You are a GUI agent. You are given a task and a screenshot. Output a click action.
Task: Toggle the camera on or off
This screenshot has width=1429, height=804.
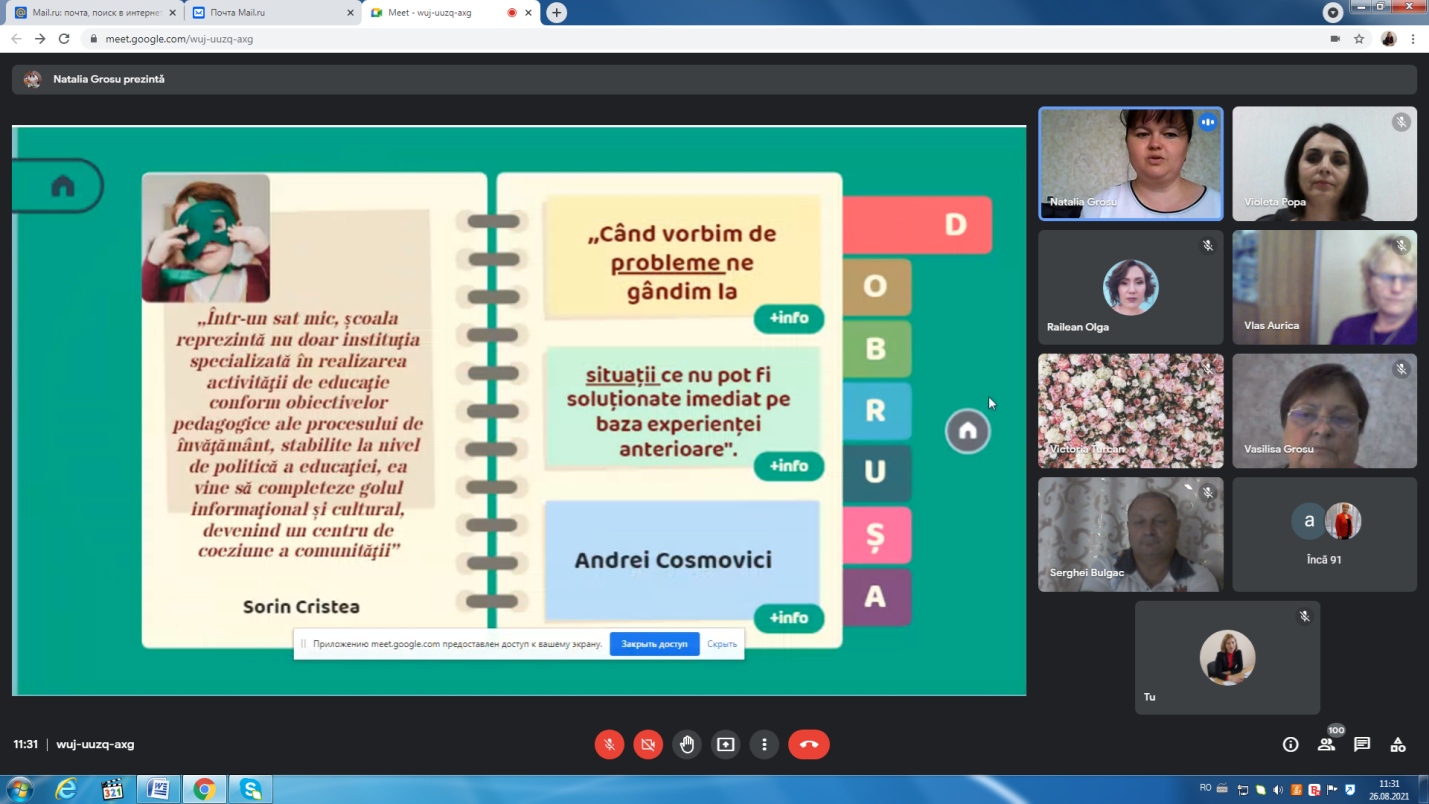[x=648, y=744]
